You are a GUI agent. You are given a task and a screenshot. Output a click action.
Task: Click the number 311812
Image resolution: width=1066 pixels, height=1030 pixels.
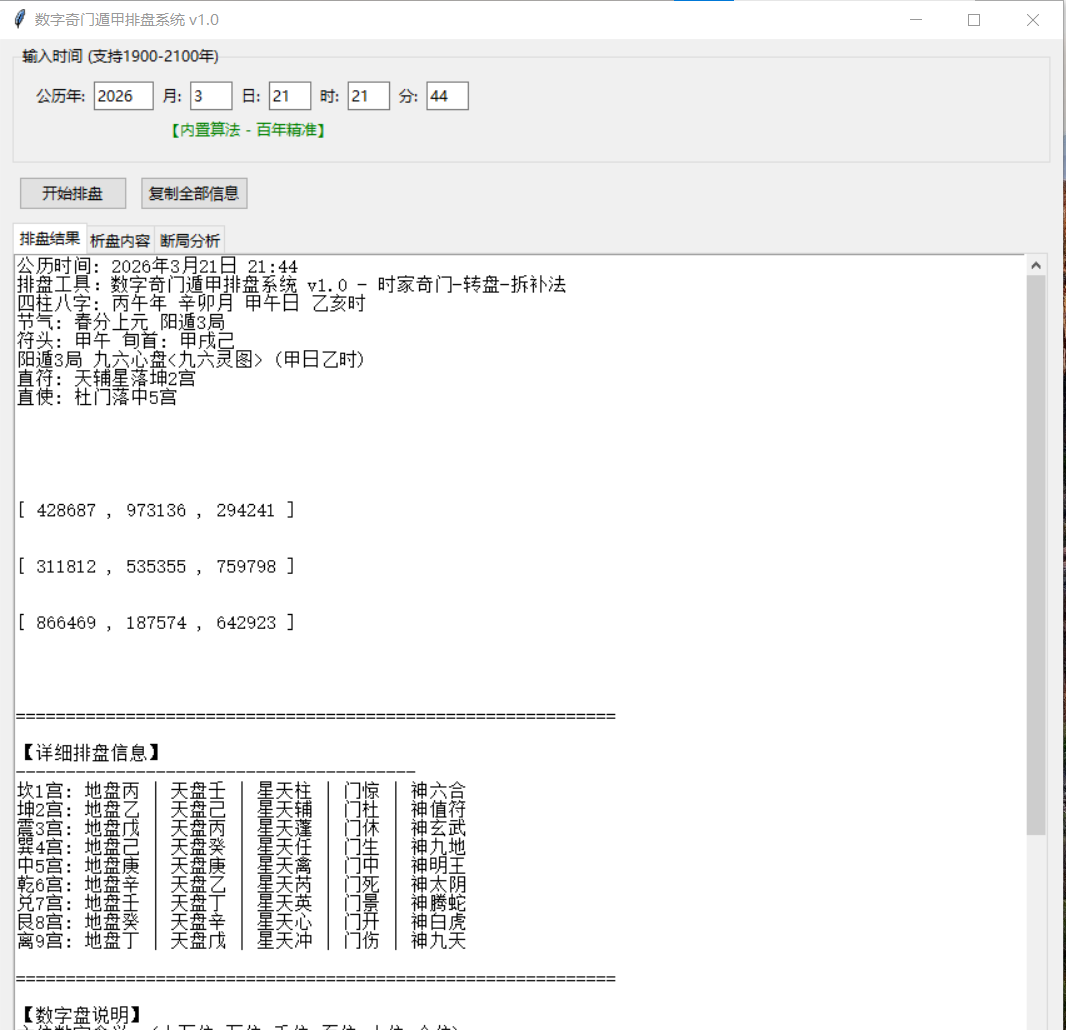pyautogui.click(x=66, y=566)
